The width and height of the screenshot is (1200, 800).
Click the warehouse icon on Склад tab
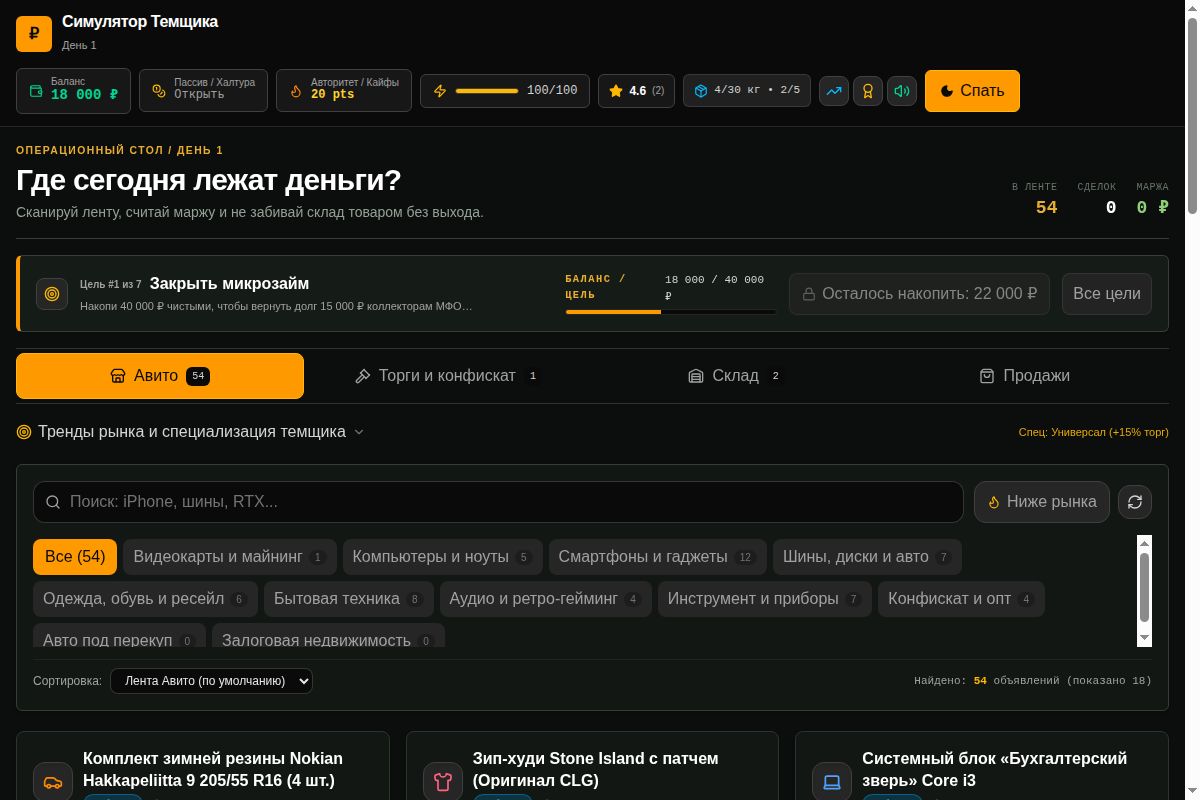[x=696, y=376]
